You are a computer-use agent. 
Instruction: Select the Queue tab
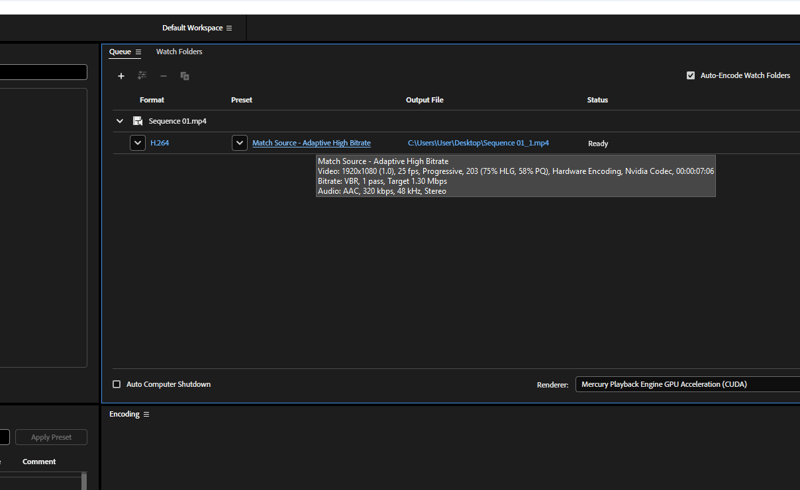[120, 52]
